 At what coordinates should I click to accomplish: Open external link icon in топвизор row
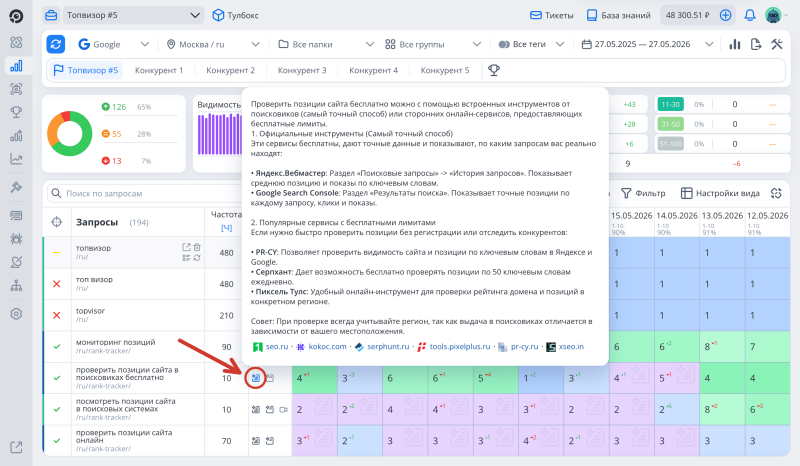click(186, 247)
